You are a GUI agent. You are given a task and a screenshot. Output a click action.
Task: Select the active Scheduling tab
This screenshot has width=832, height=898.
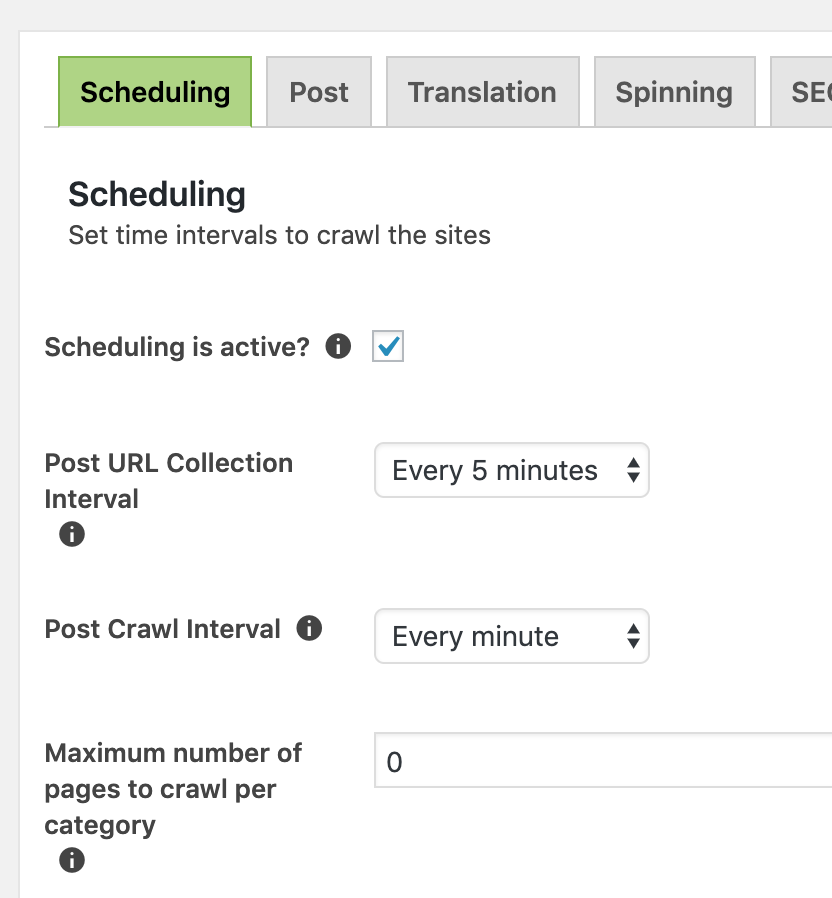[x=155, y=92]
